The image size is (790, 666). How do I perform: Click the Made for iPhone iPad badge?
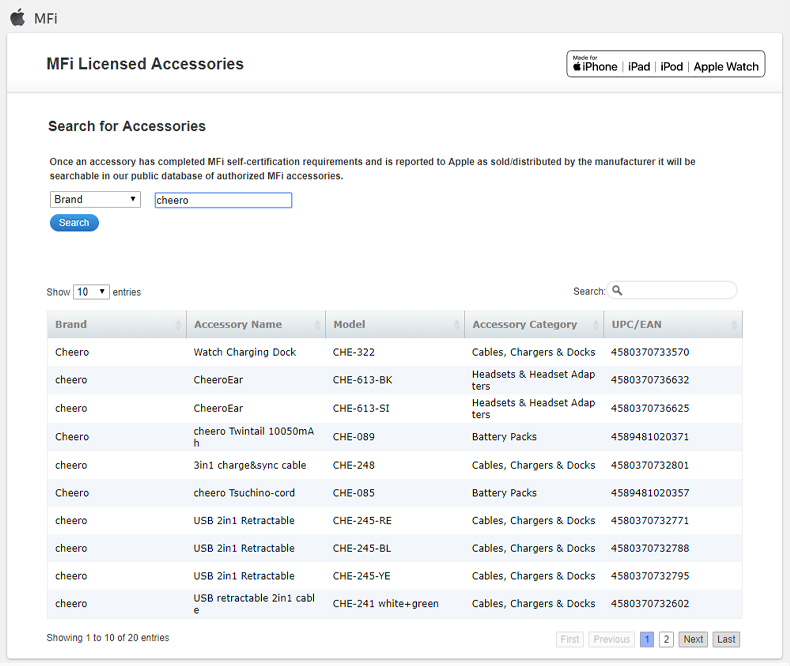pyautogui.click(x=666, y=64)
